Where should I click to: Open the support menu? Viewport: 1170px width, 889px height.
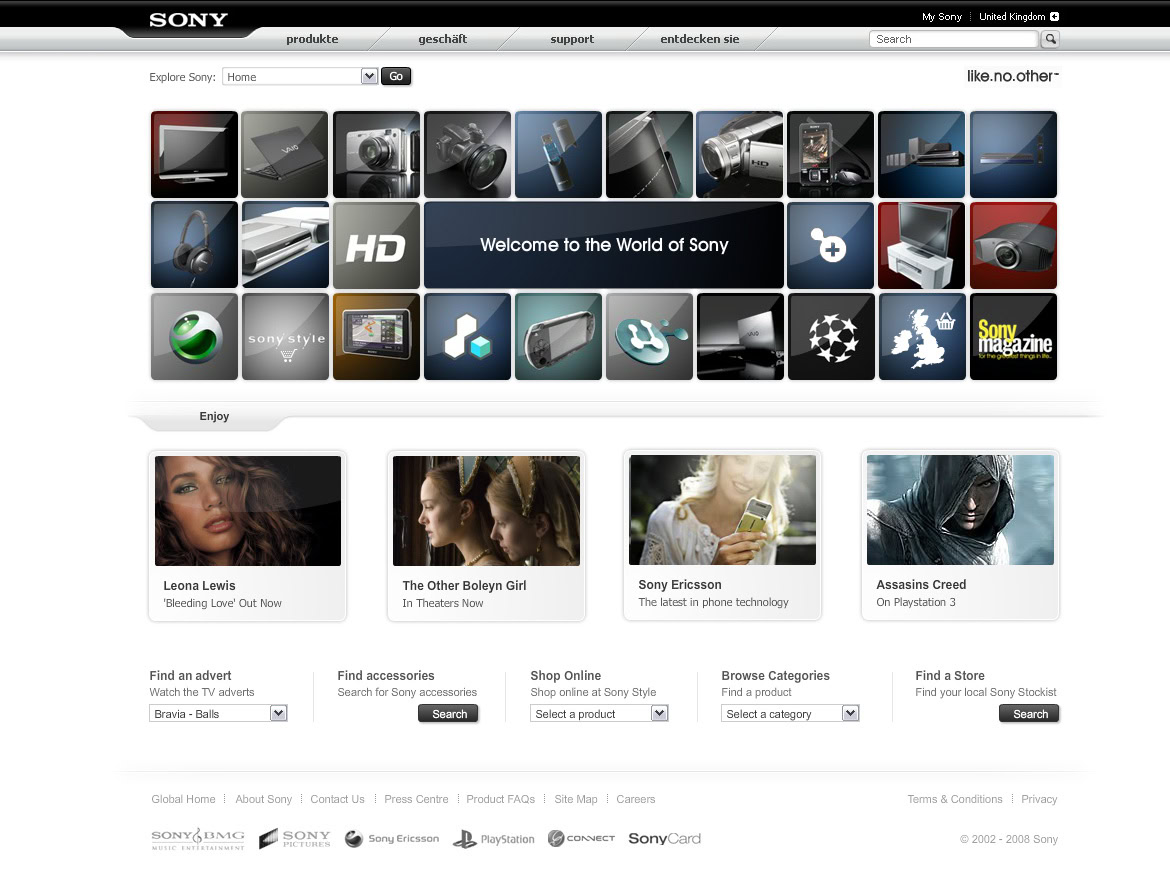pyautogui.click(x=572, y=39)
